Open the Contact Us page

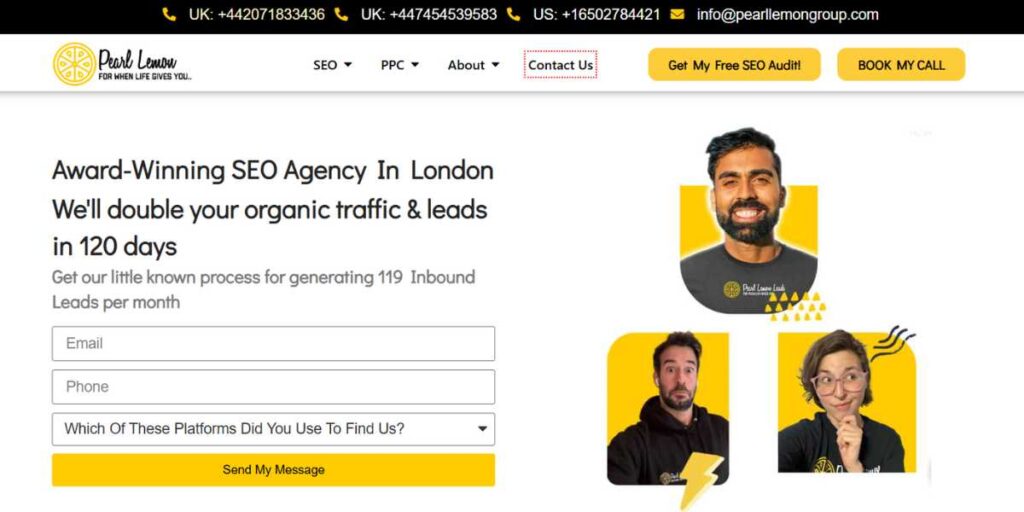pyautogui.click(x=560, y=65)
